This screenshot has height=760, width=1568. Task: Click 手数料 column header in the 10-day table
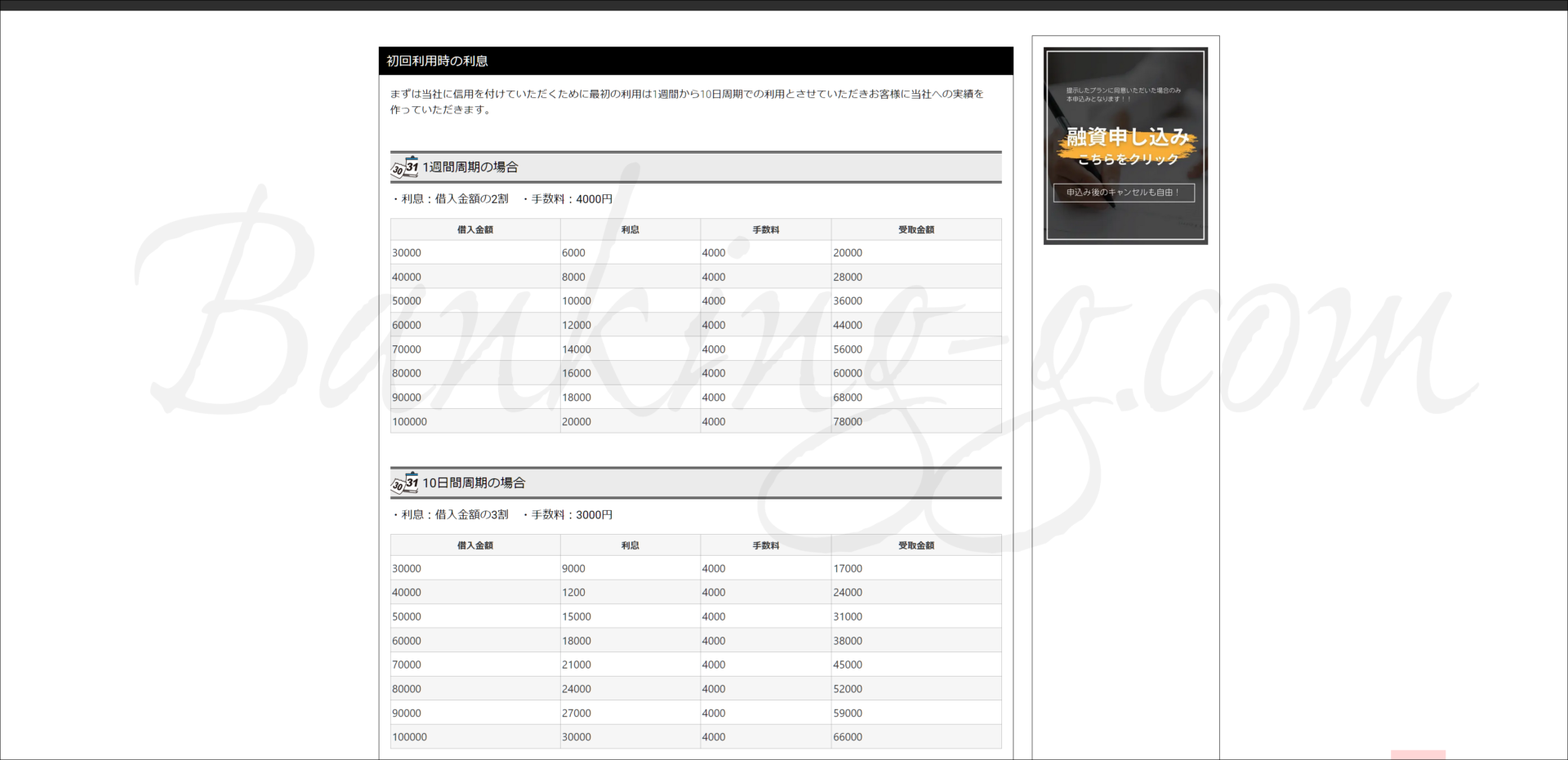[765, 545]
